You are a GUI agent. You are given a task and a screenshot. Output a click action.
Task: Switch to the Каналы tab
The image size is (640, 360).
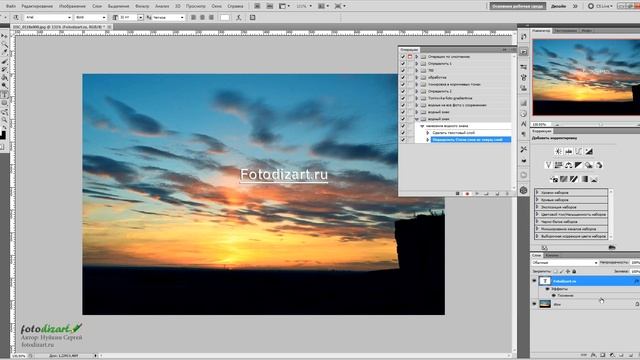point(552,256)
